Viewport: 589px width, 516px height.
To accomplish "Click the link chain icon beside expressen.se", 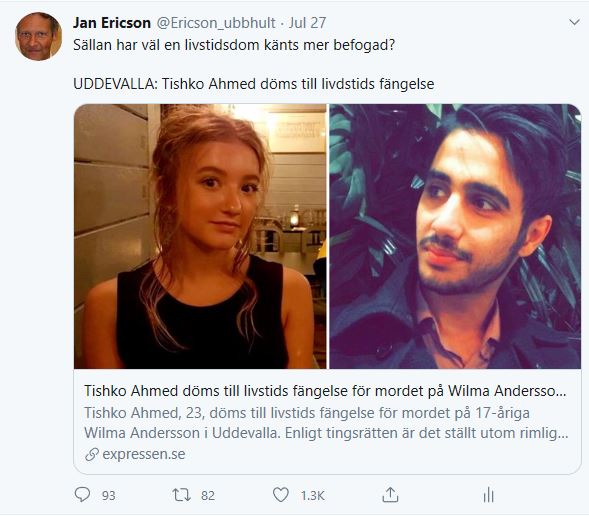I will coord(92,454).
